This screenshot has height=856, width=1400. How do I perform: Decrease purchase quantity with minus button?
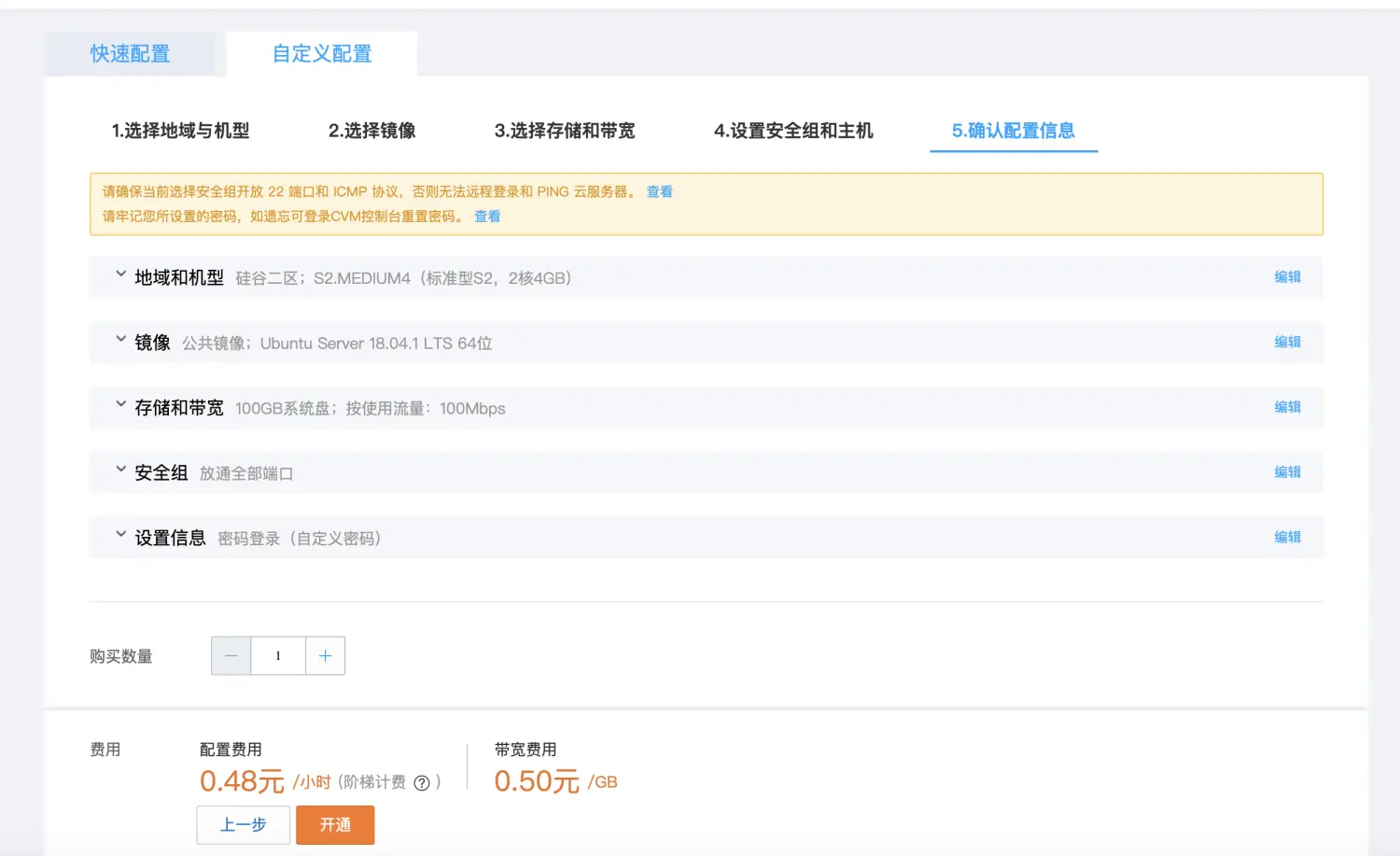point(231,656)
